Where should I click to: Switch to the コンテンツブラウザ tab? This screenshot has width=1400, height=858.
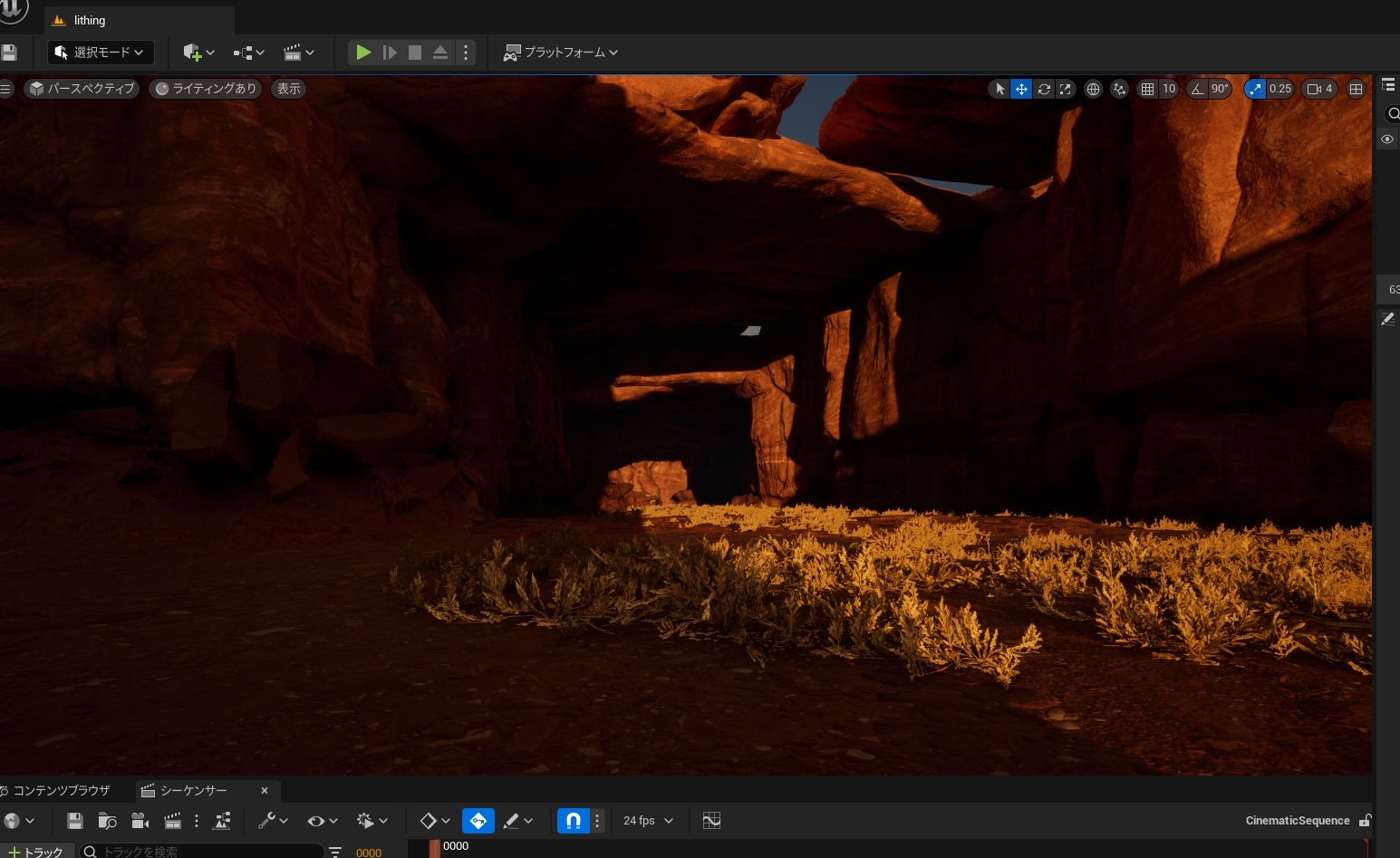pos(61,791)
